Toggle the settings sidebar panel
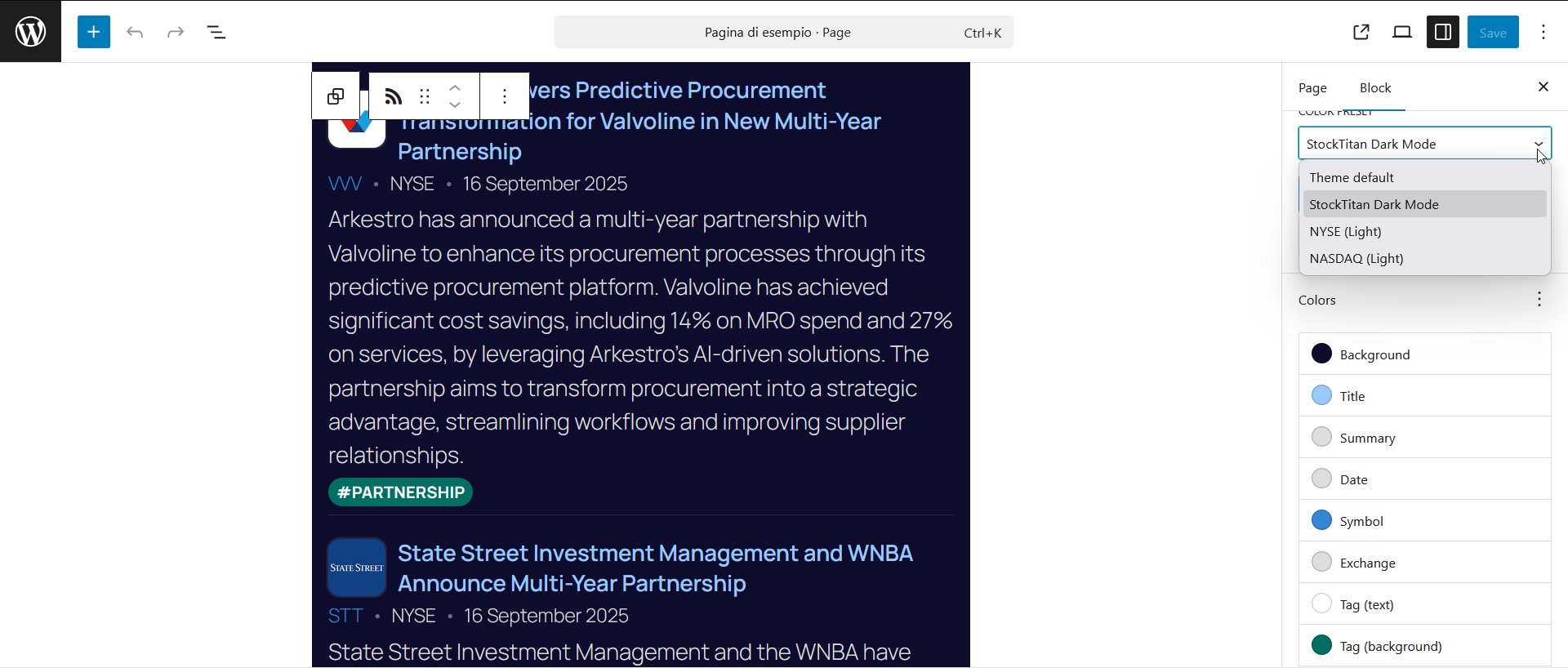 coord(1443,32)
